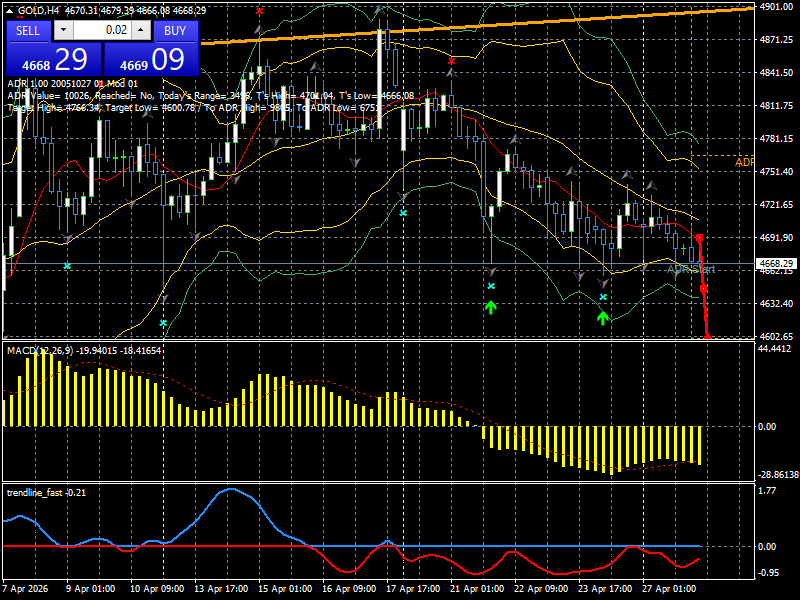Click cyan X marker near 10 Apr low
800x600 pixels.
tap(163, 323)
